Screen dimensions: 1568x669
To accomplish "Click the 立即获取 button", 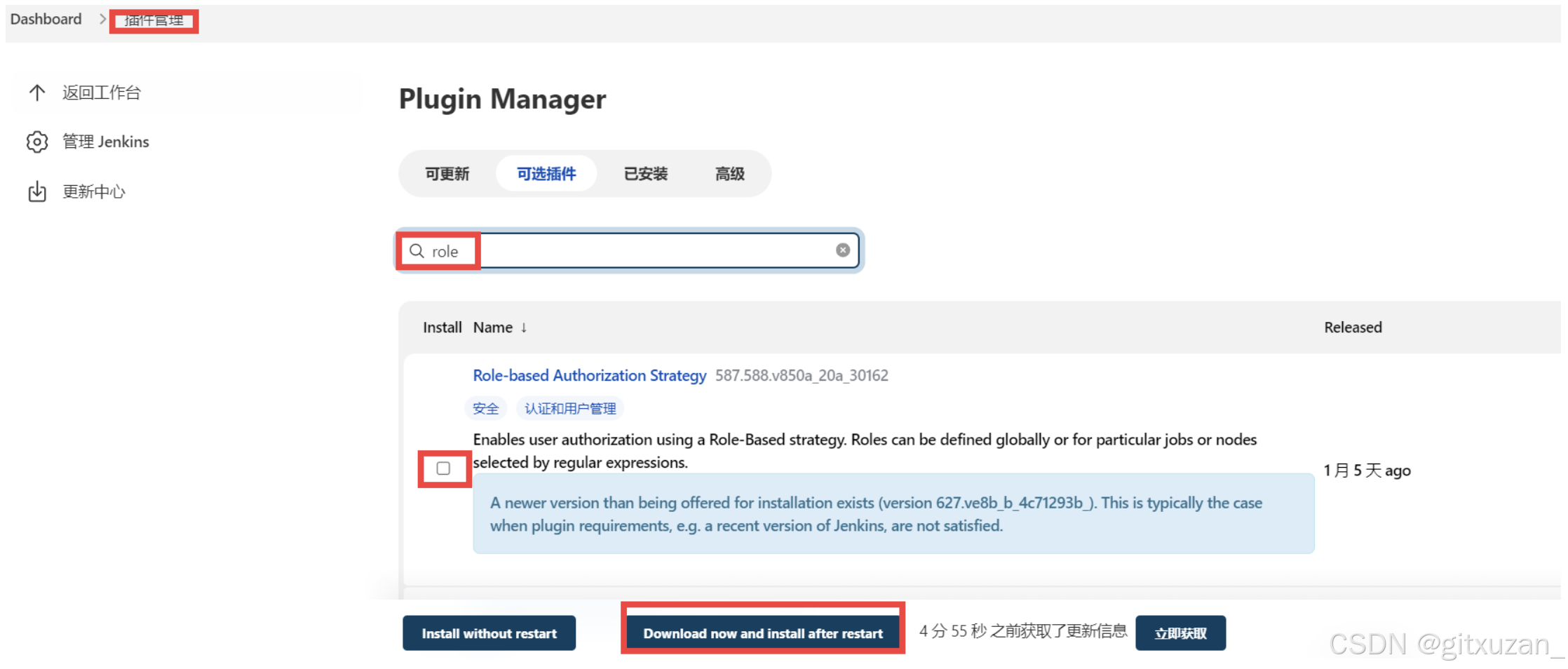I will (x=1181, y=633).
